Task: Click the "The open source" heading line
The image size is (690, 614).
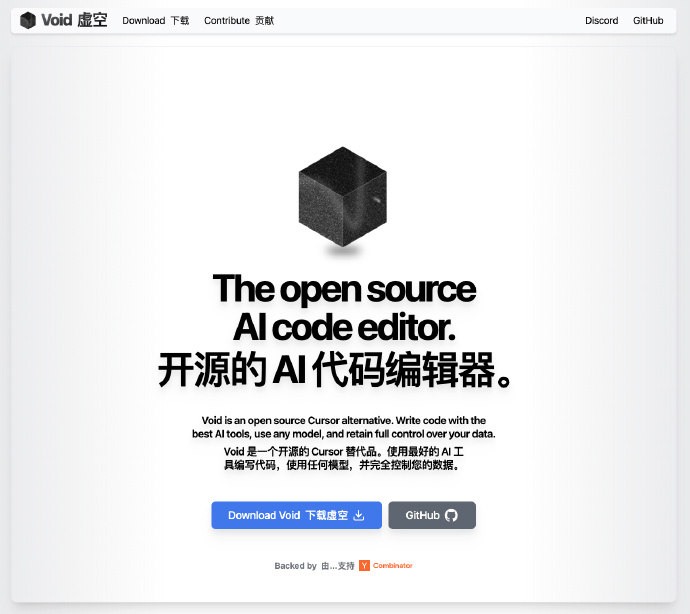Action: 344,289
